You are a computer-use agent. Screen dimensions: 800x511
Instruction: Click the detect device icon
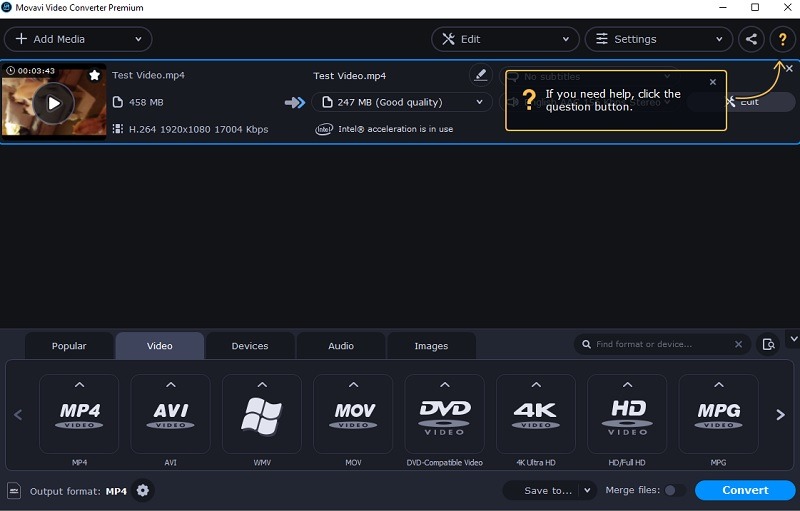768,344
